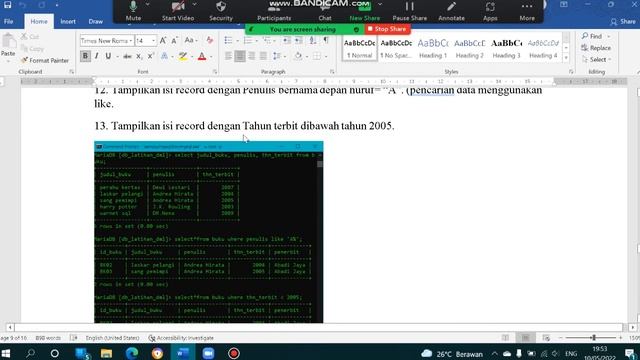
Task: Apply Heading 1 style
Action: coord(433,48)
